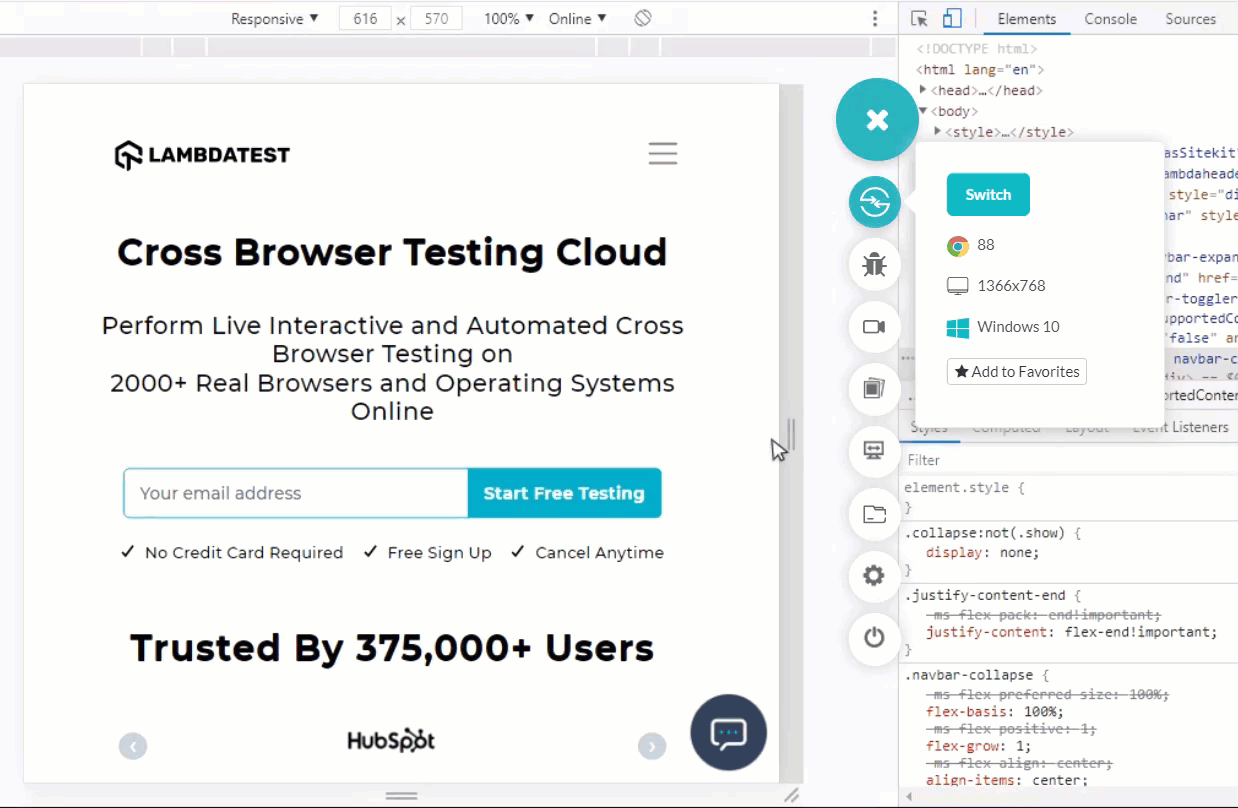Start video recording with camera icon
This screenshot has height=808, width=1238.
click(x=874, y=327)
